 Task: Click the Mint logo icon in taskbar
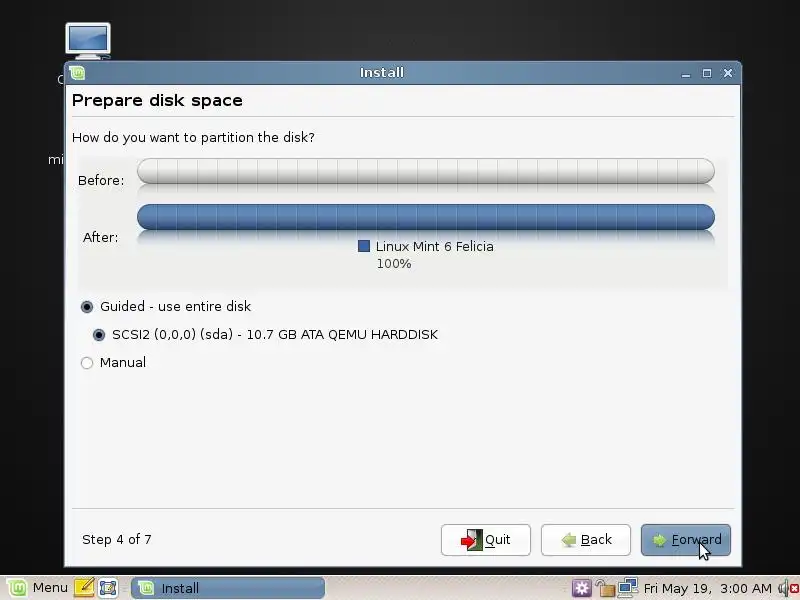click(x=16, y=588)
